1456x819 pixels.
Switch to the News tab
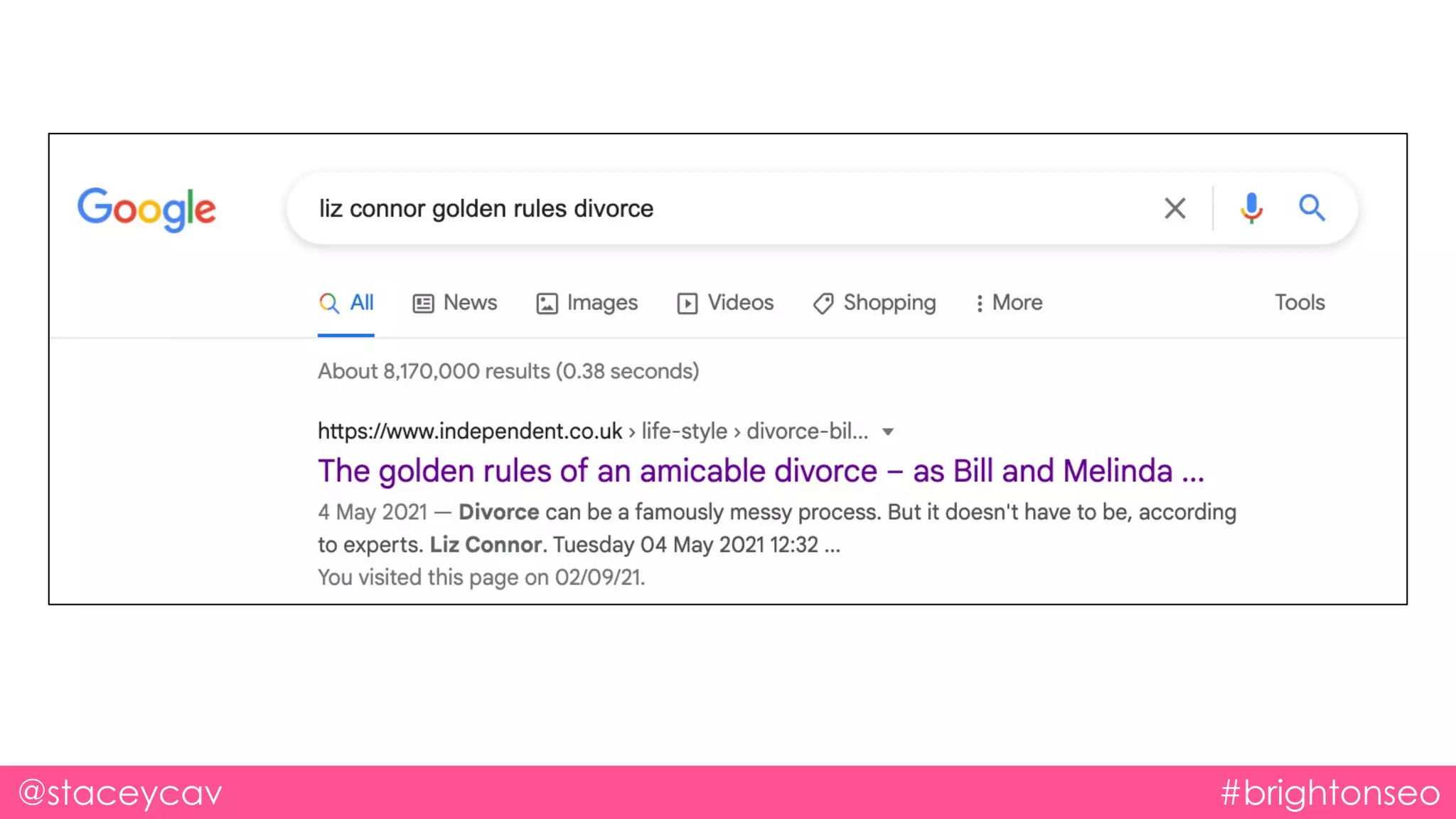[x=470, y=303]
